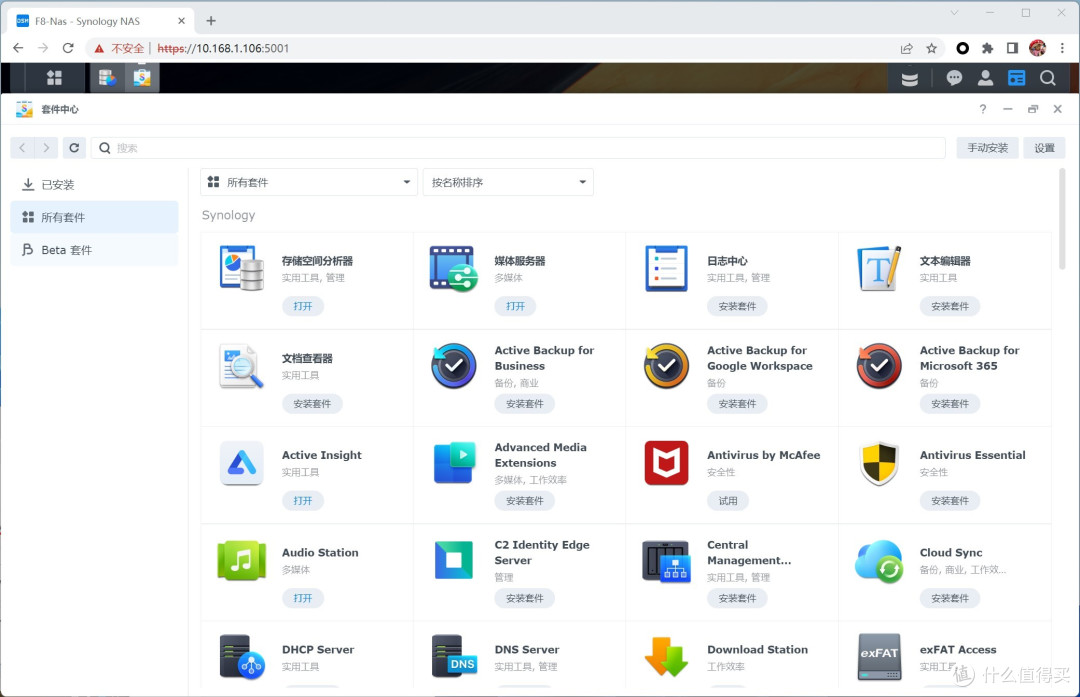
Task: Install Cloud Sync via 安装套件 button
Action: pos(950,598)
